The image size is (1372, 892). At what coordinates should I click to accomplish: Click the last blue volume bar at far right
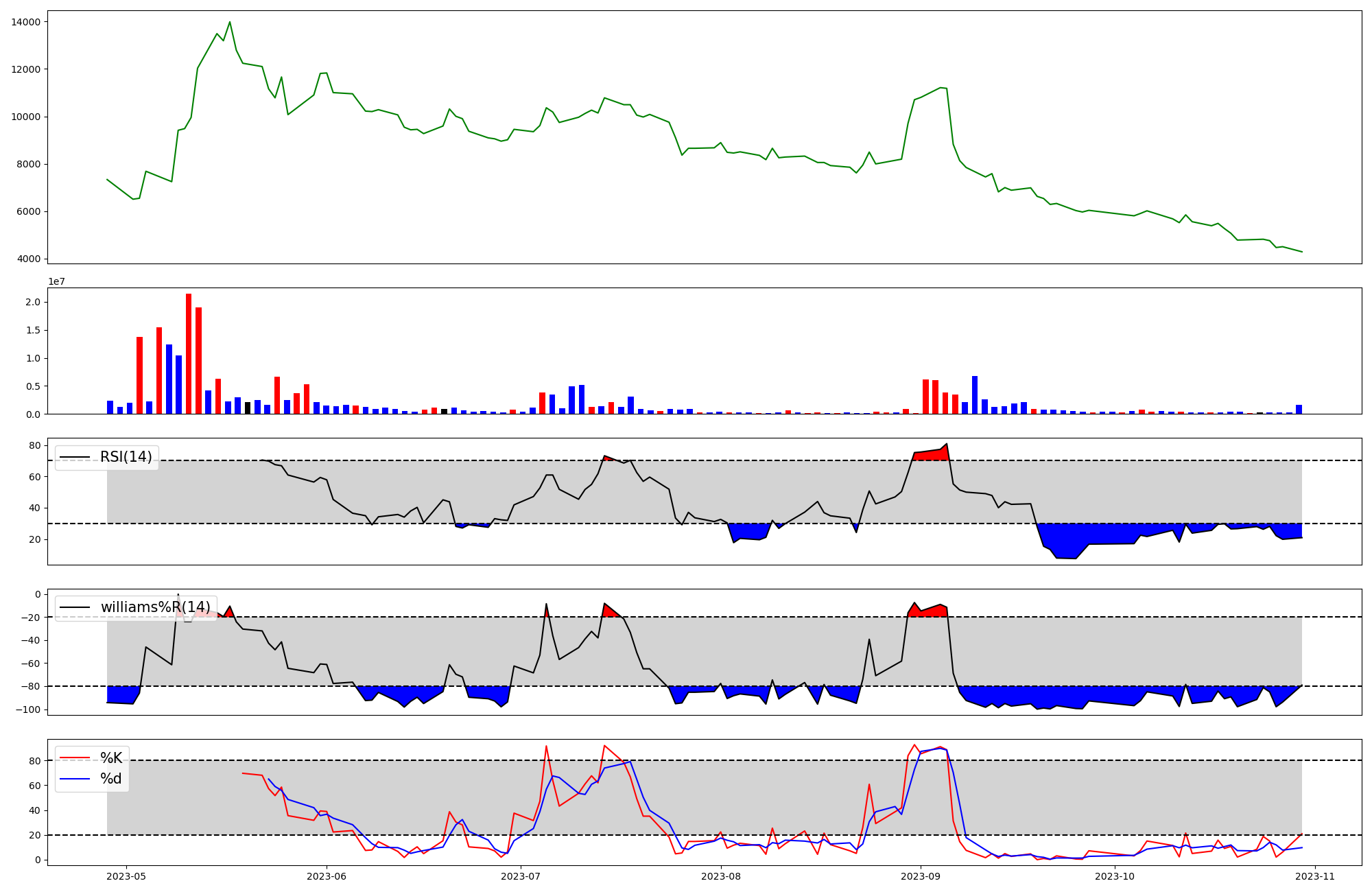pos(1299,410)
